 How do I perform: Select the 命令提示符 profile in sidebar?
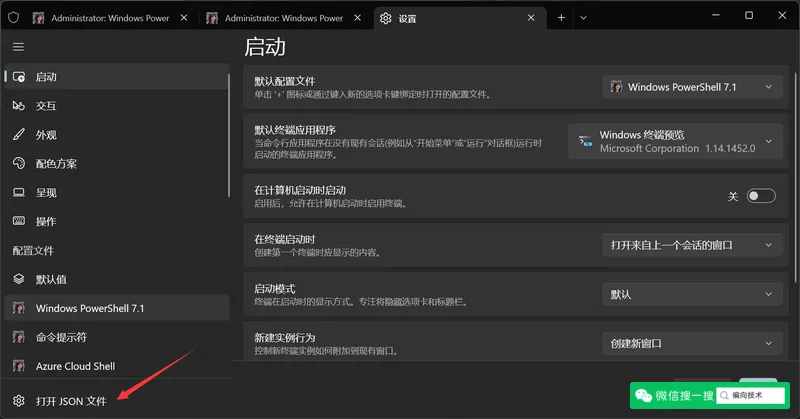click(x=117, y=337)
